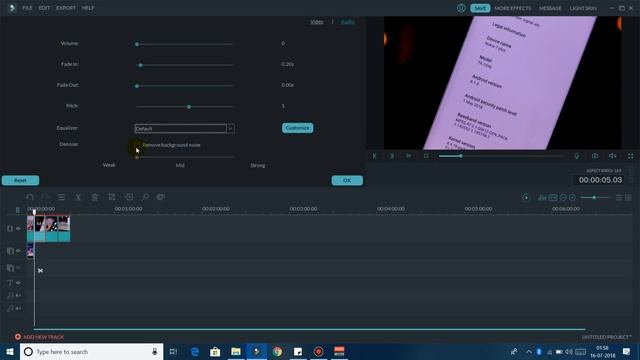Select the video clip on main track
Viewport: 640px width, 360px height.
tap(49, 229)
